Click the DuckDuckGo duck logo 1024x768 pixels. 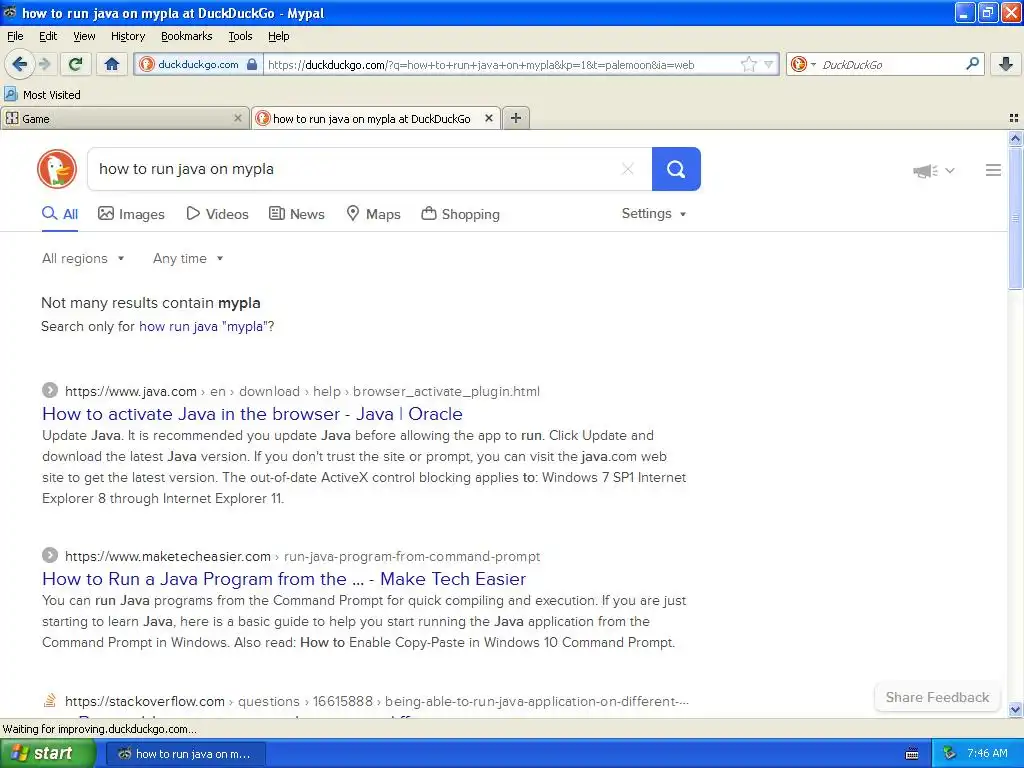click(x=57, y=169)
